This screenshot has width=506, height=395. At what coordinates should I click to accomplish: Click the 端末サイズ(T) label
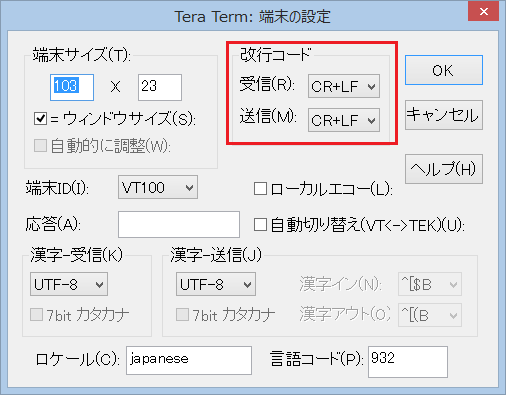tap(81, 55)
